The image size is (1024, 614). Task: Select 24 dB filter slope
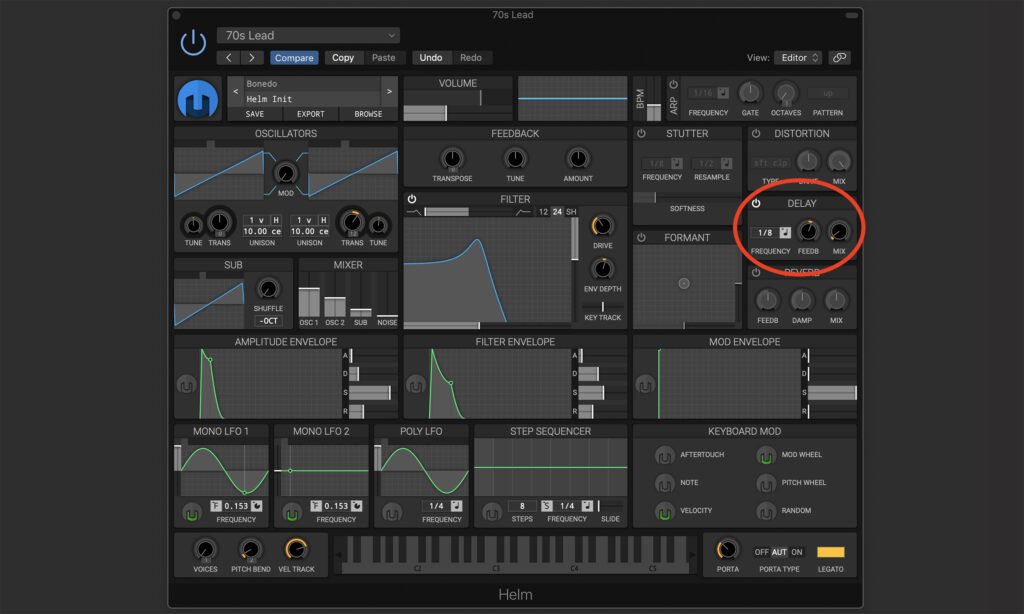click(557, 212)
